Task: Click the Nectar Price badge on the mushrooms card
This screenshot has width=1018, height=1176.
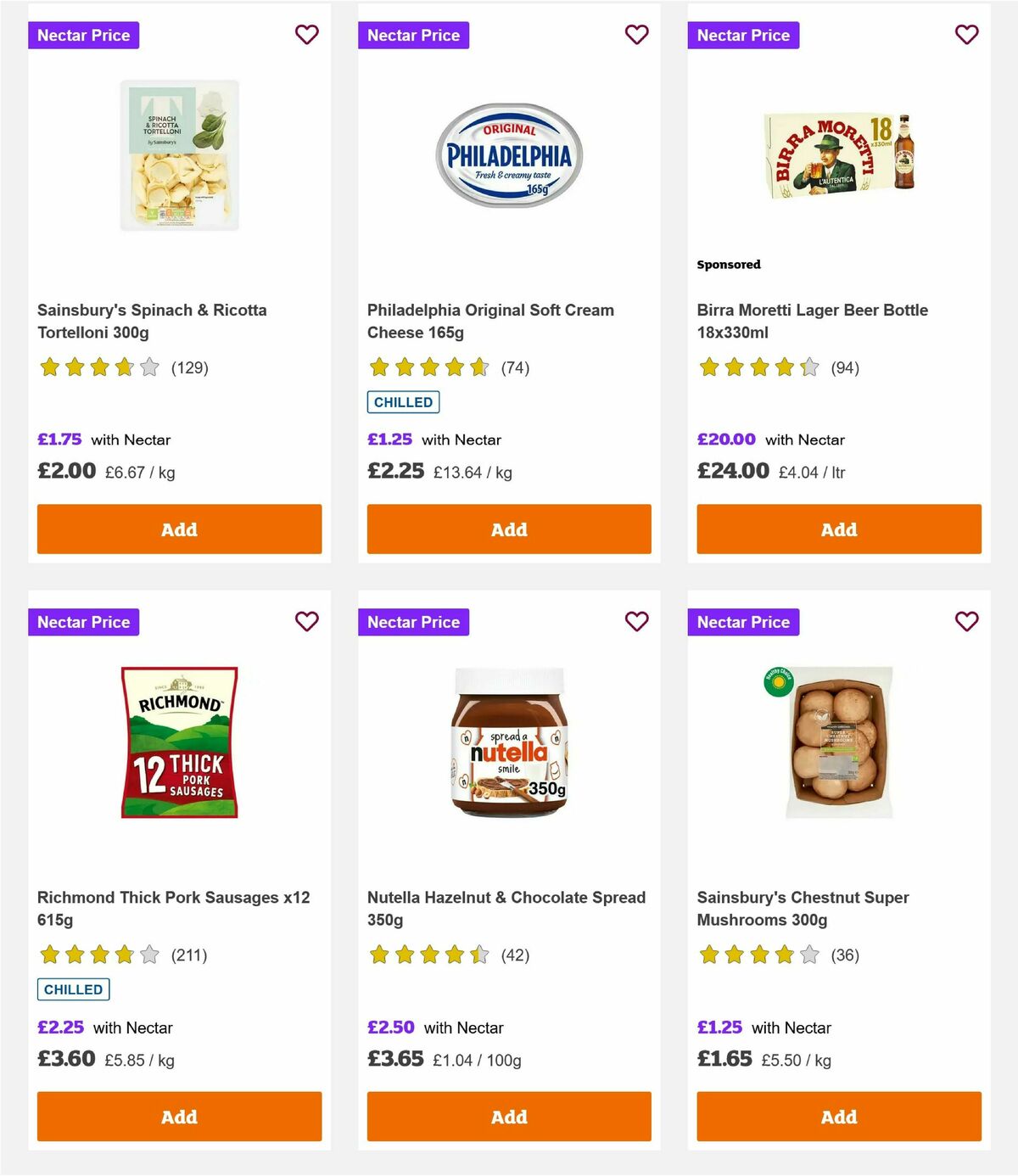Action: tap(744, 622)
